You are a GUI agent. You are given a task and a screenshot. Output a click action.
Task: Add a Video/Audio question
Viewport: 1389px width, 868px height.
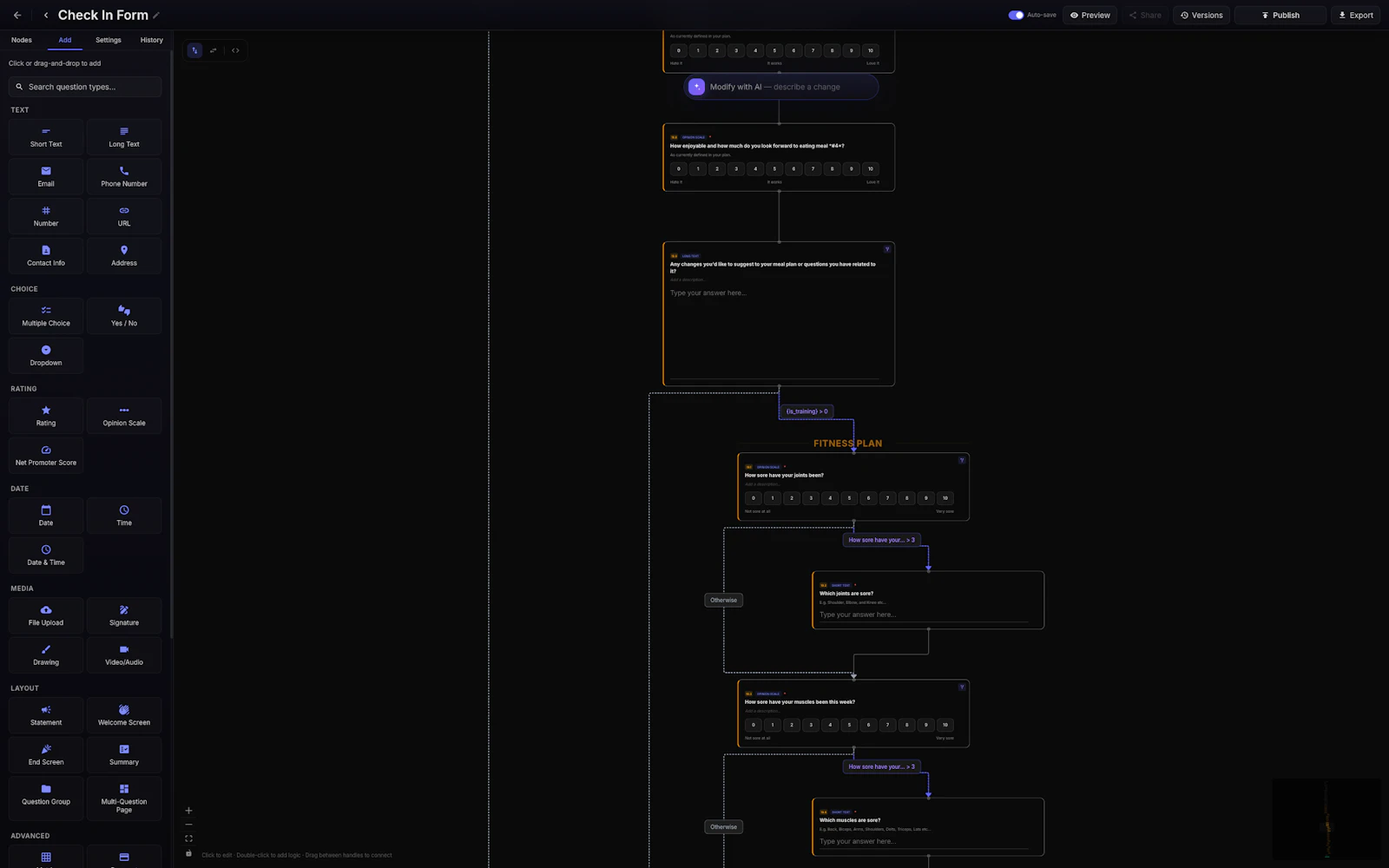(x=124, y=654)
